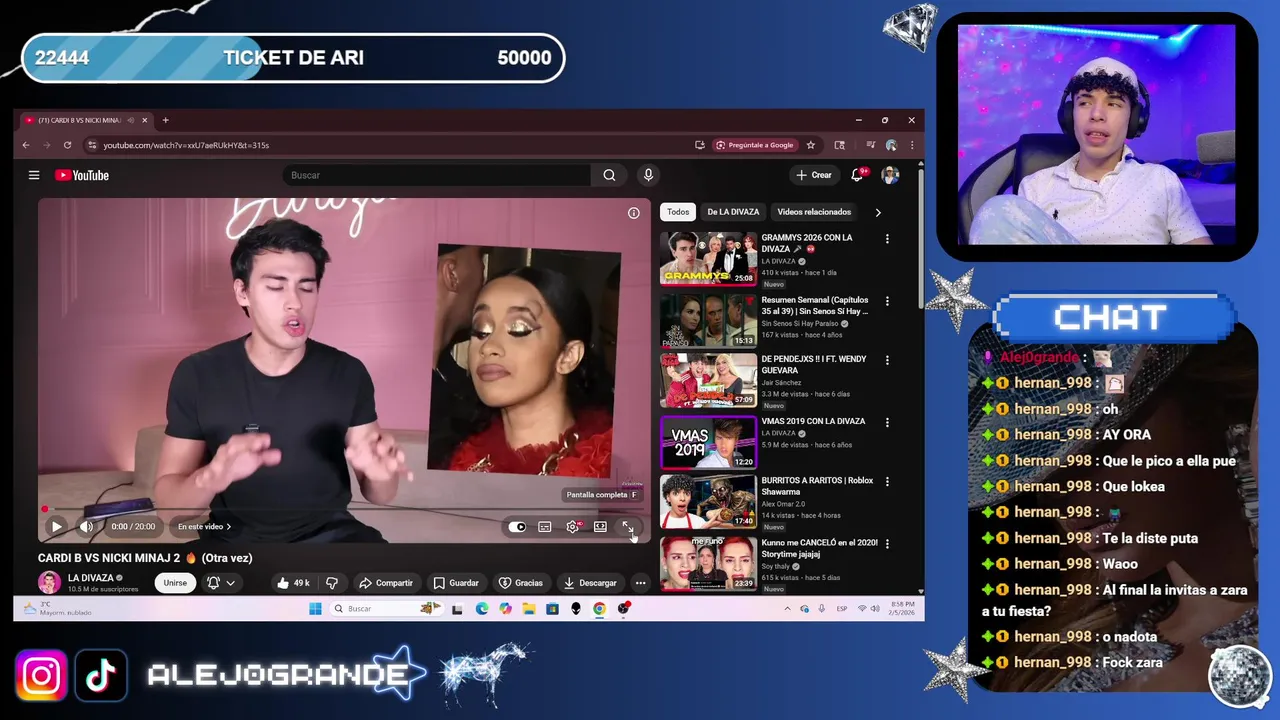This screenshot has height=720, width=1280.
Task: Open YouTube notifications bell
Action: 857,175
